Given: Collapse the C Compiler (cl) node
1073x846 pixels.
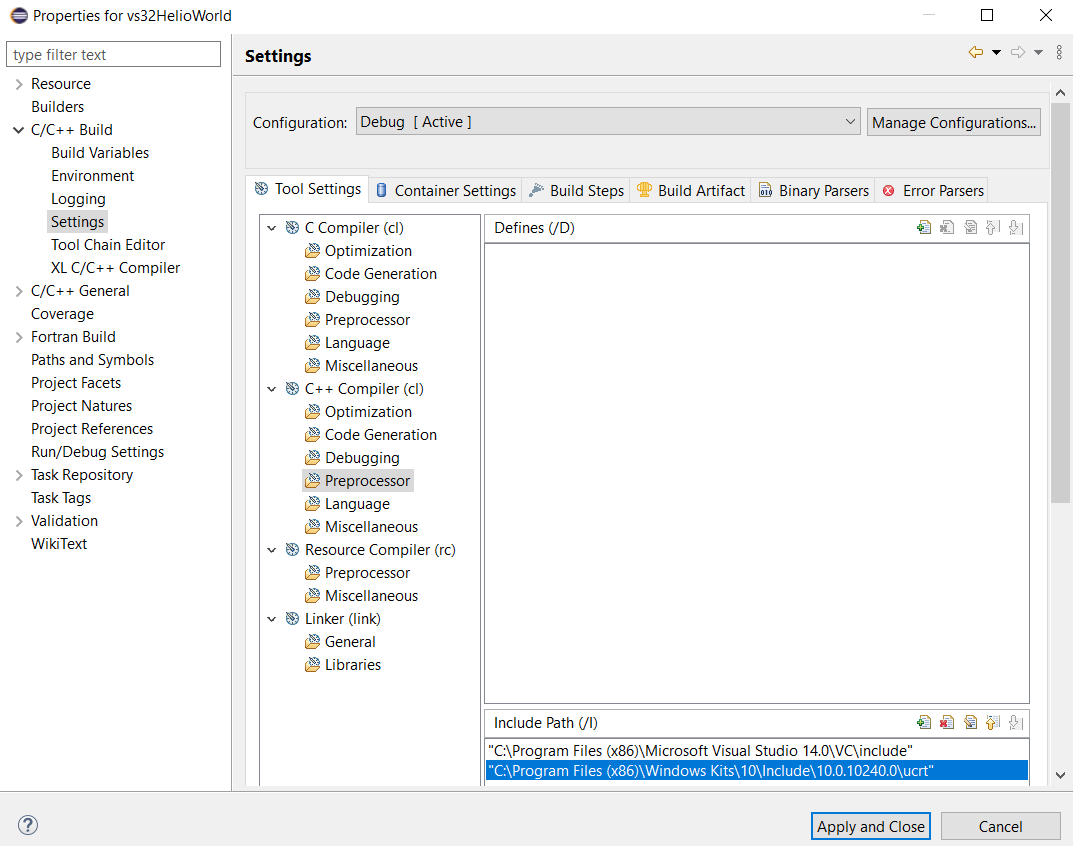Looking at the screenshot, I should pyautogui.click(x=272, y=228).
